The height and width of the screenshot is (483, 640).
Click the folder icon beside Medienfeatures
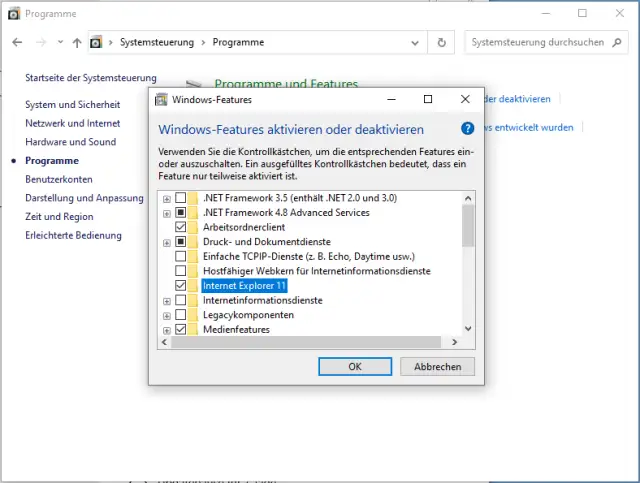193,329
